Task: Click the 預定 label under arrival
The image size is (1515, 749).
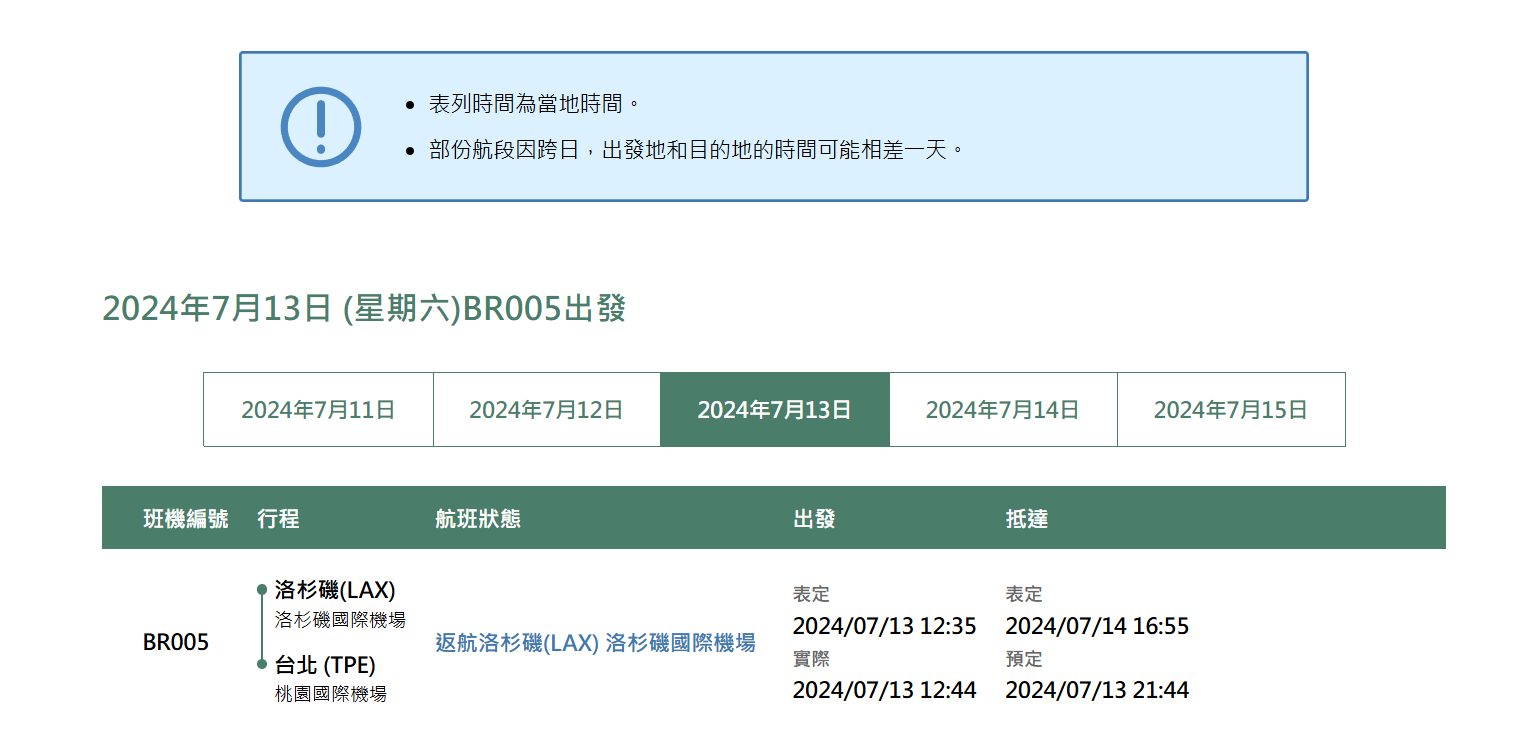Action: (1024, 658)
